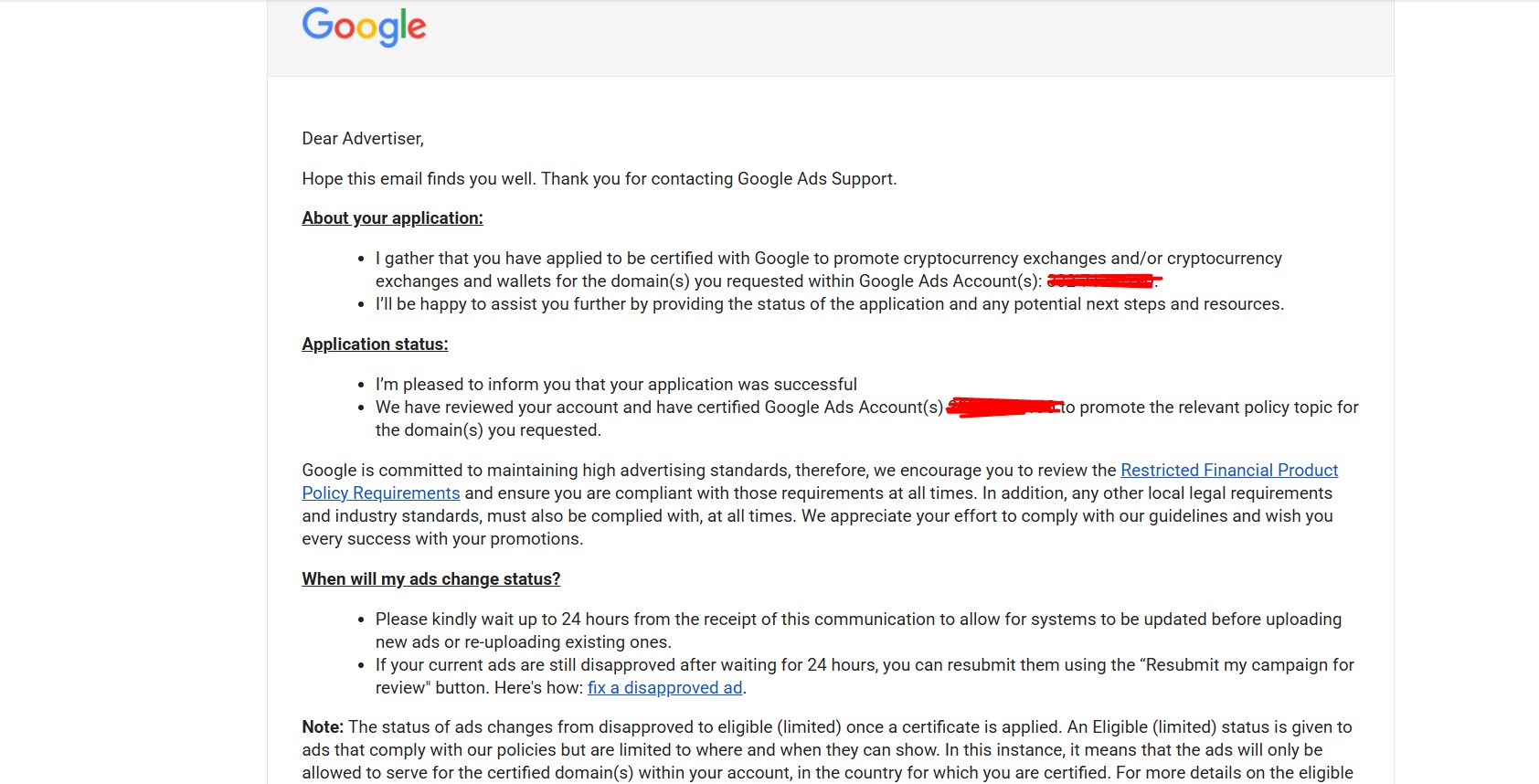
Task: Click the 'Hope this email finds you well' sentence
Action: coord(419,178)
